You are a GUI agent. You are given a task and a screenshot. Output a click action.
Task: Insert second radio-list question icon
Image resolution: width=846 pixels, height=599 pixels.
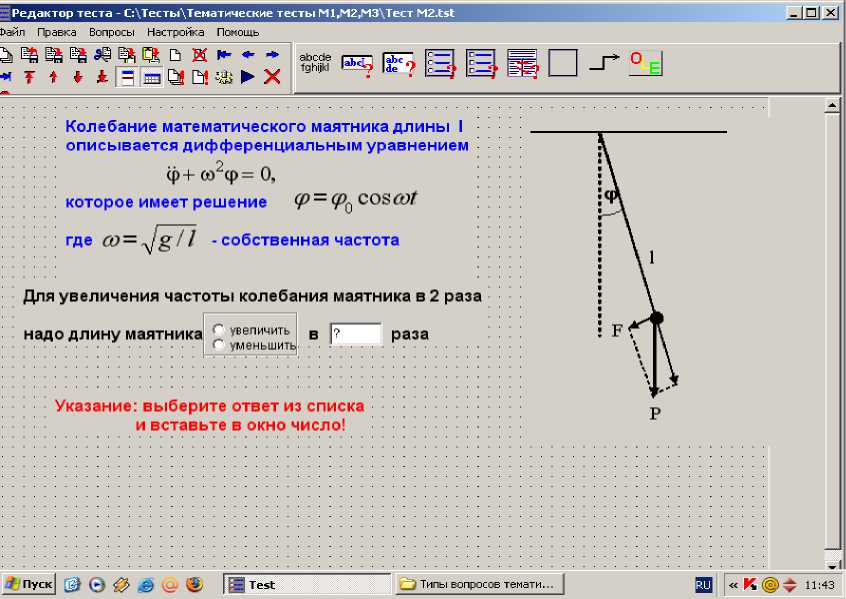coord(481,64)
